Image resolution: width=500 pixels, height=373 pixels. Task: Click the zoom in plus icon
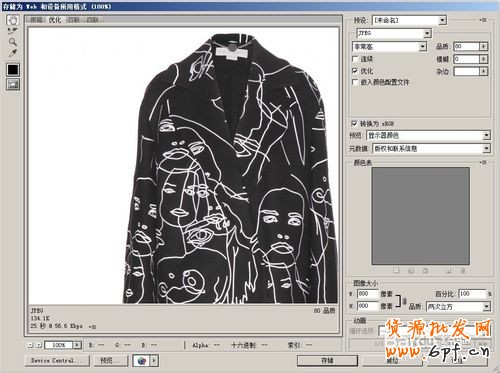coord(39,345)
